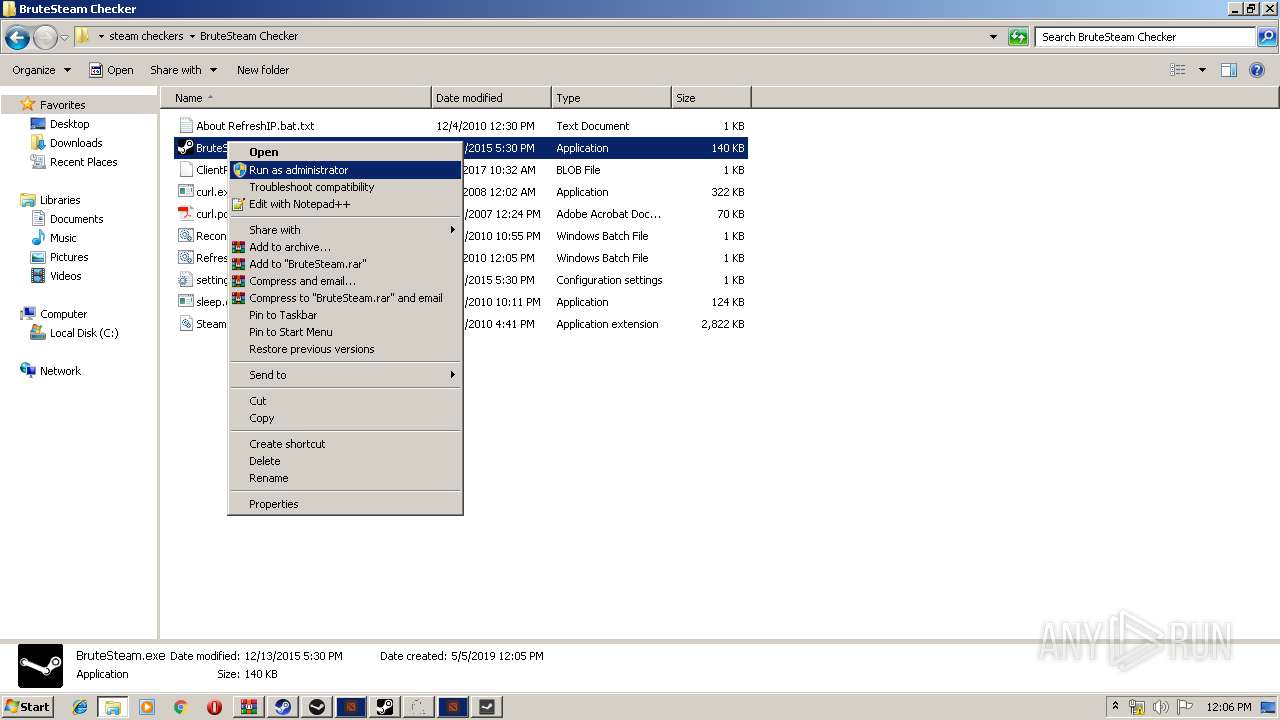Select Compress and email...

[x=345, y=281]
